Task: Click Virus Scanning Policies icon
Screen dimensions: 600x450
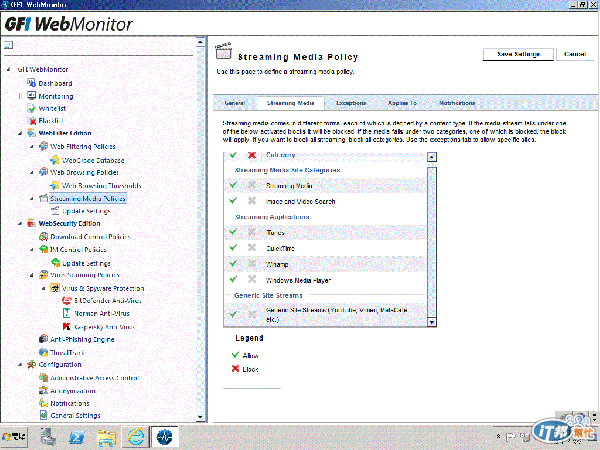Action: point(43,275)
